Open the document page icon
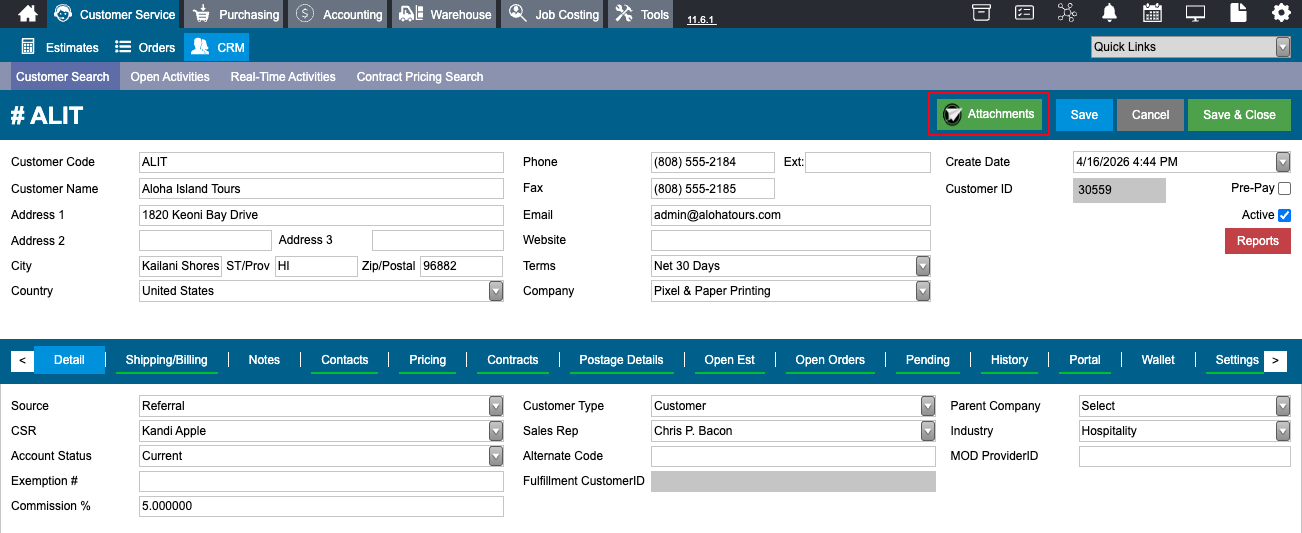1302x533 pixels. coord(1238,13)
